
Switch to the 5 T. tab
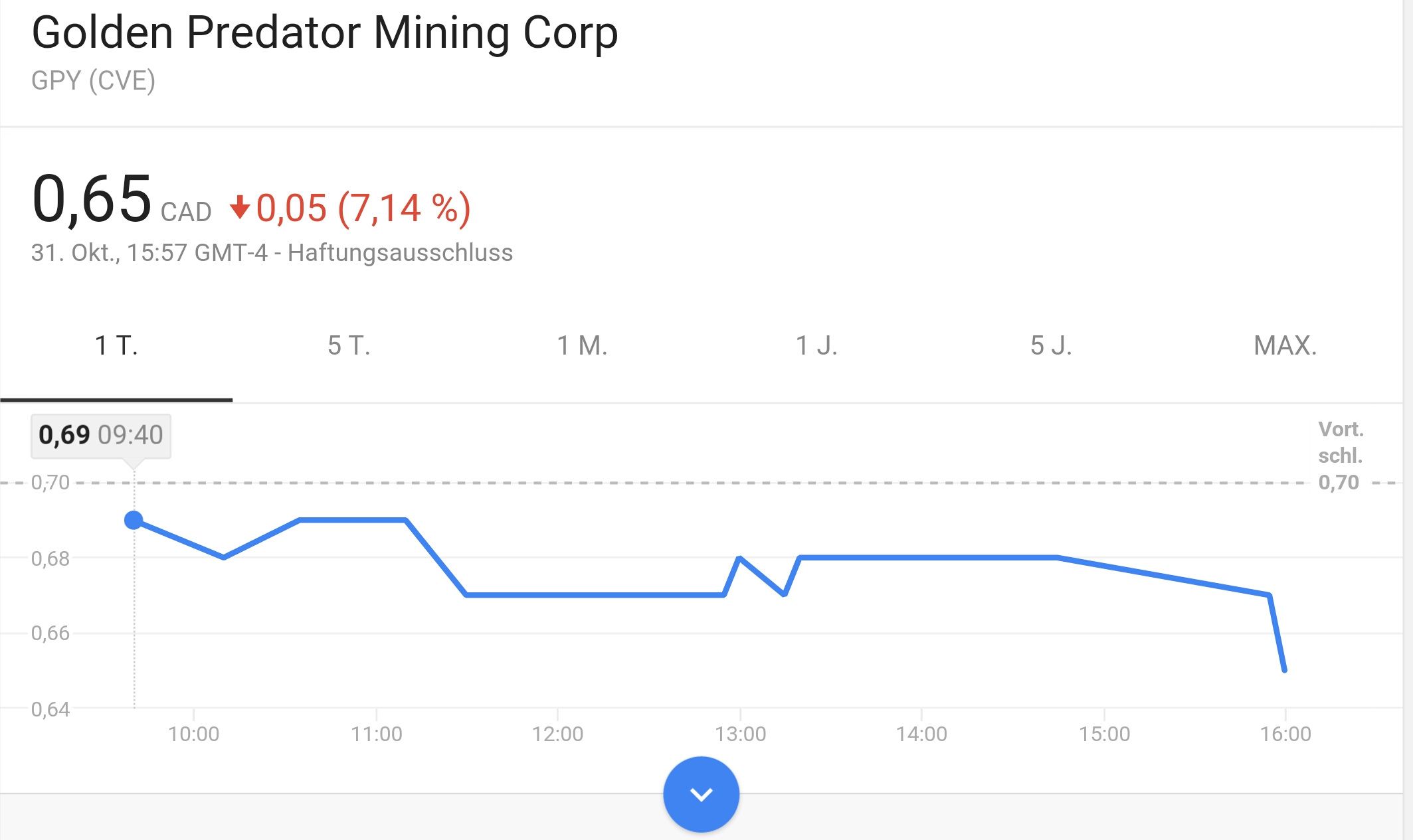pyautogui.click(x=349, y=346)
